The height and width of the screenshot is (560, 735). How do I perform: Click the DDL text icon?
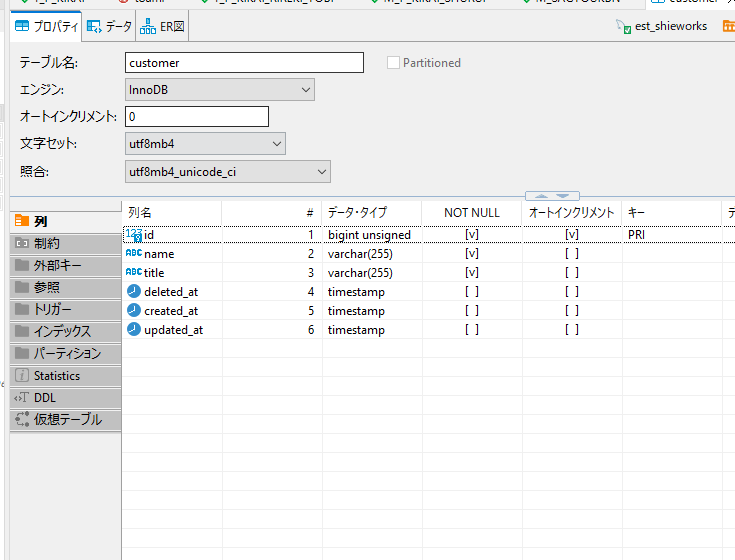22,397
